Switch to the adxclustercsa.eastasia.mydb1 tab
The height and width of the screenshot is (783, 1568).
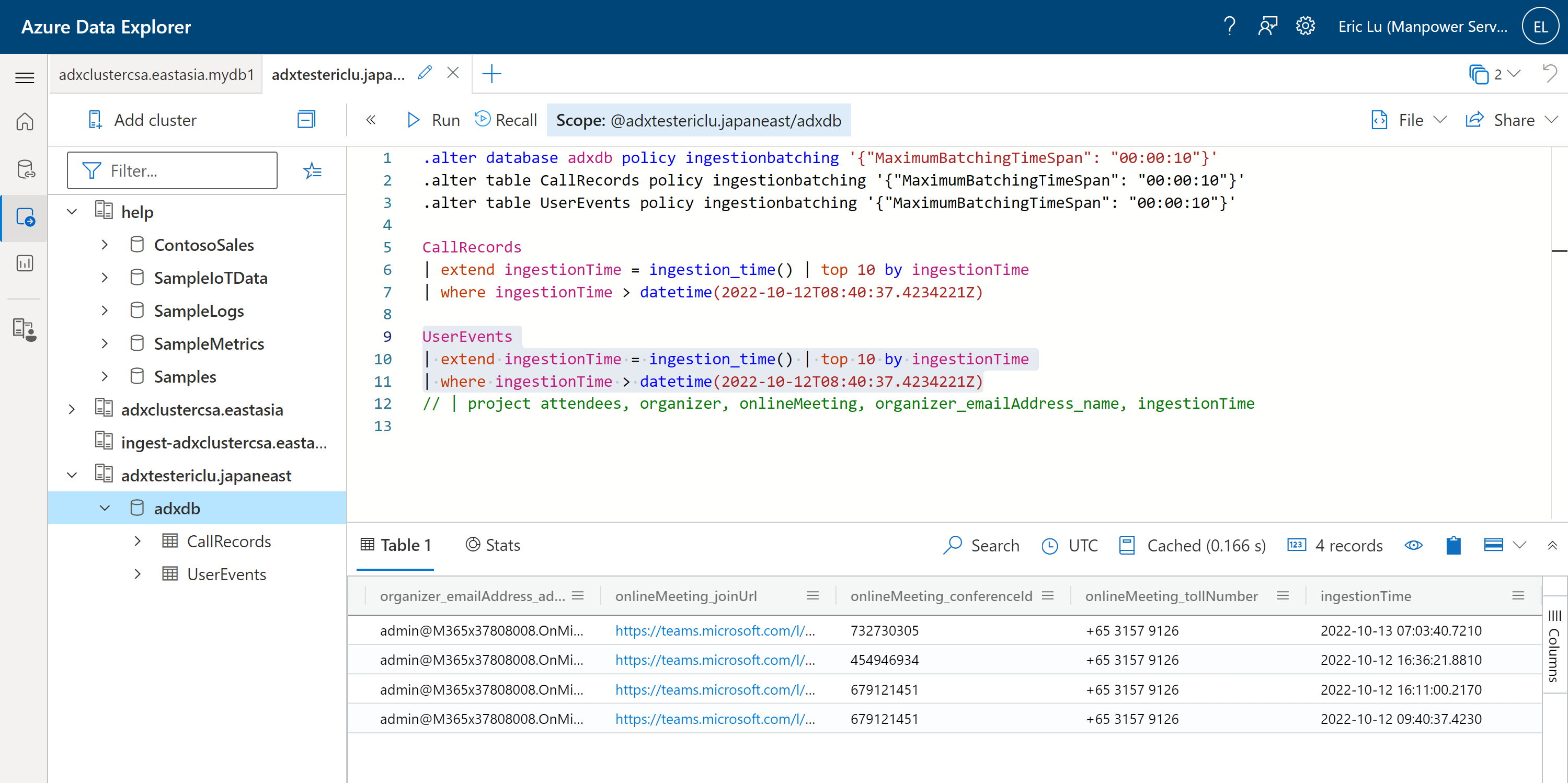[156, 74]
